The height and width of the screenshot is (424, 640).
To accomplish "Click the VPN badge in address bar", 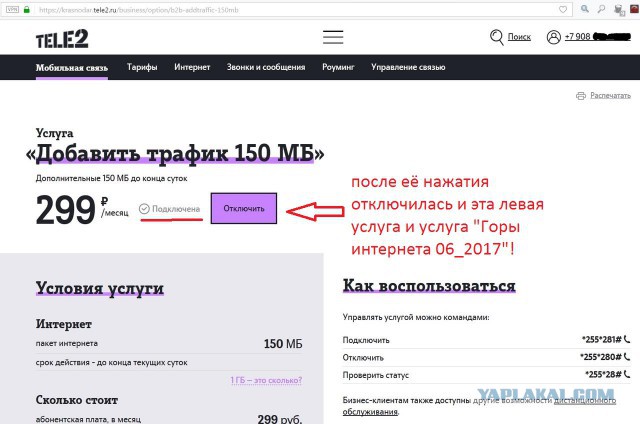I will pyautogui.click(x=12, y=9).
